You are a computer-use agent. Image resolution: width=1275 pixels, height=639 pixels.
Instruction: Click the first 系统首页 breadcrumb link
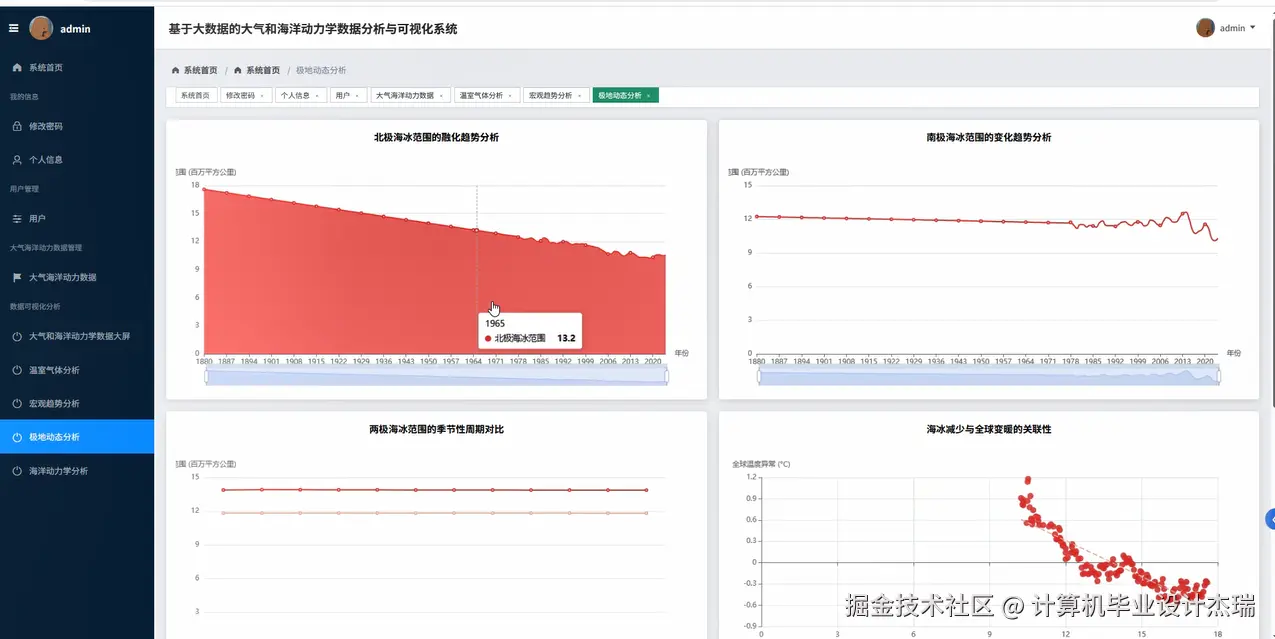[200, 70]
